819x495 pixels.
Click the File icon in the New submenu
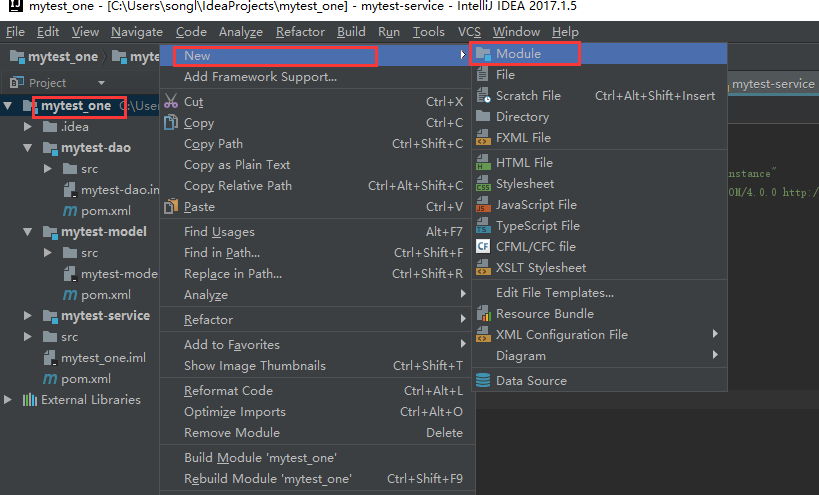[x=483, y=75]
